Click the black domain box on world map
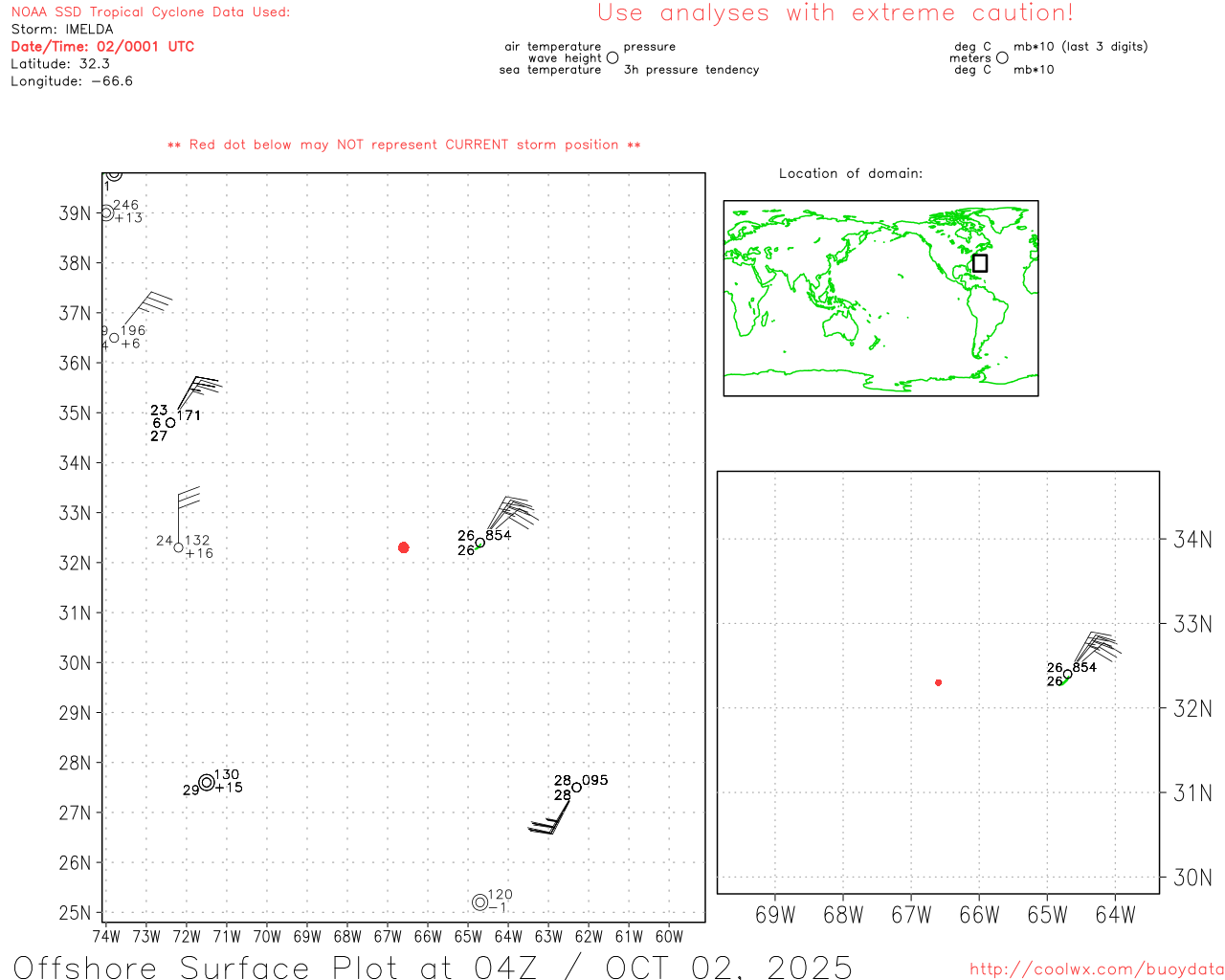1225x980 pixels. [x=980, y=263]
